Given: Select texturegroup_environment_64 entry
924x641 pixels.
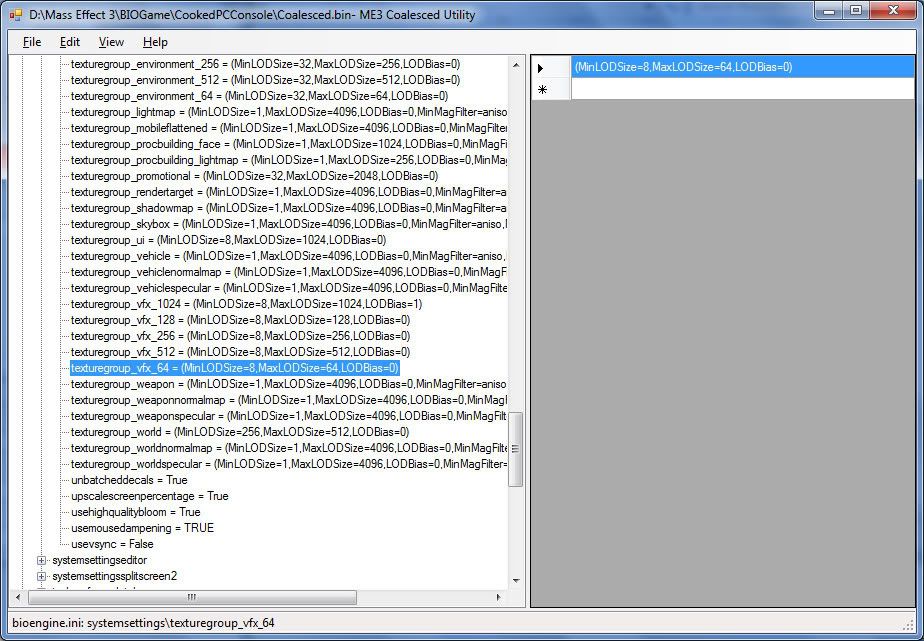Looking at the screenshot, I should [x=259, y=95].
